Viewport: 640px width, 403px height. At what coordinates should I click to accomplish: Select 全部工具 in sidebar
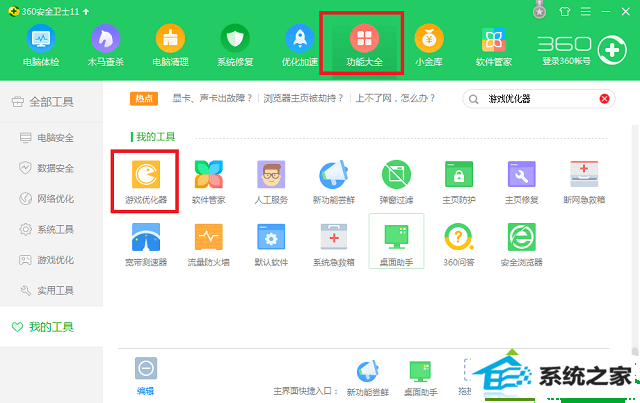tap(51, 102)
